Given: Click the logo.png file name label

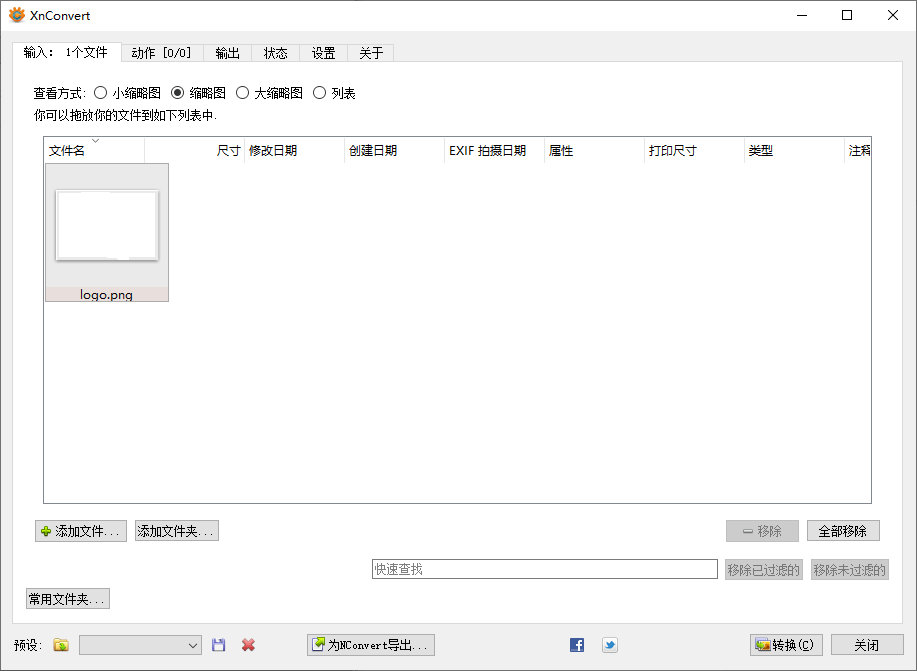Looking at the screenshot, I should [106, 294].
